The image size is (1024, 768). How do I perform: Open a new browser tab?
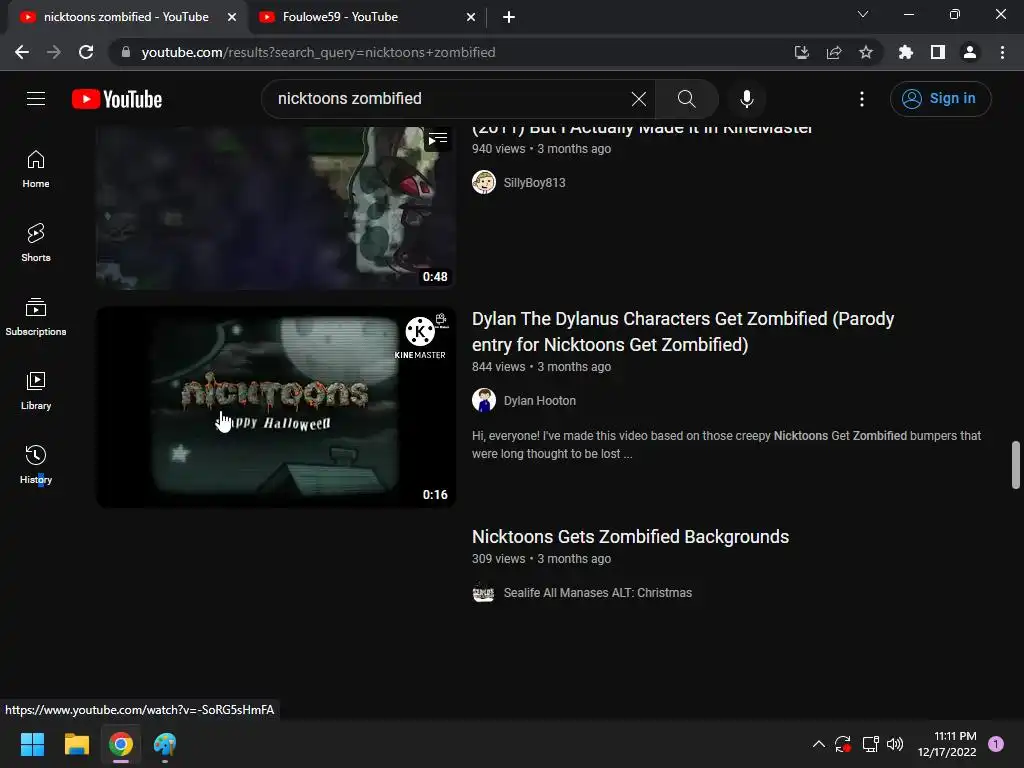coord(509,17)
